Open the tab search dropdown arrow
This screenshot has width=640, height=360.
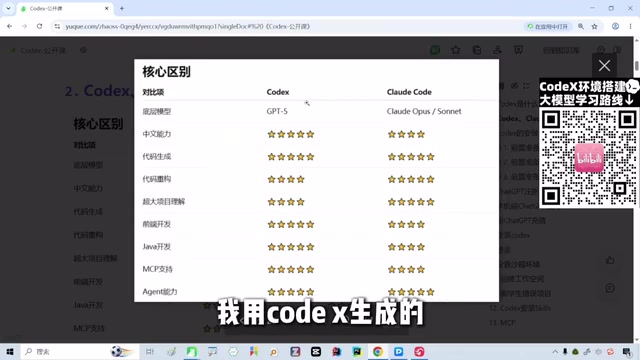pyautogui.click(x=8, y=8)
